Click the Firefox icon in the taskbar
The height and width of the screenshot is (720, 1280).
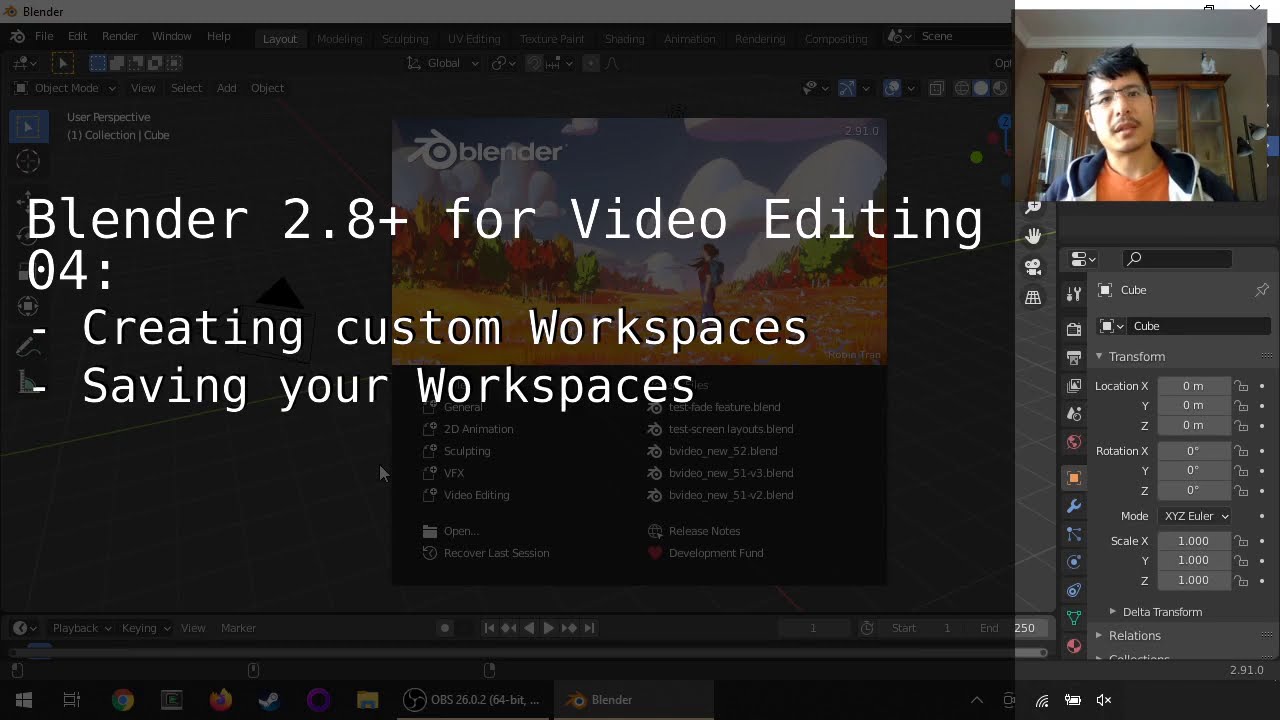220,700
